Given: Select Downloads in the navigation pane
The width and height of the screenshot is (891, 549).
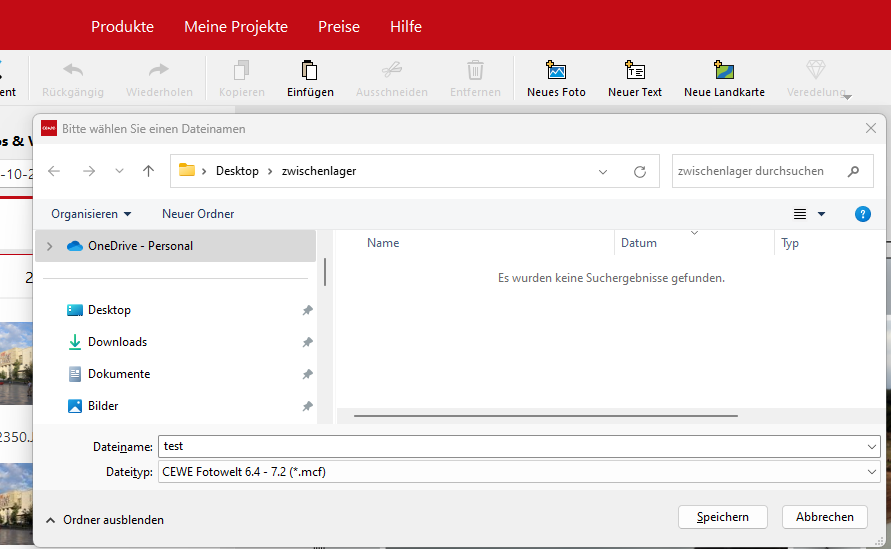Looking at the screenshot, I should click(117, 342).
